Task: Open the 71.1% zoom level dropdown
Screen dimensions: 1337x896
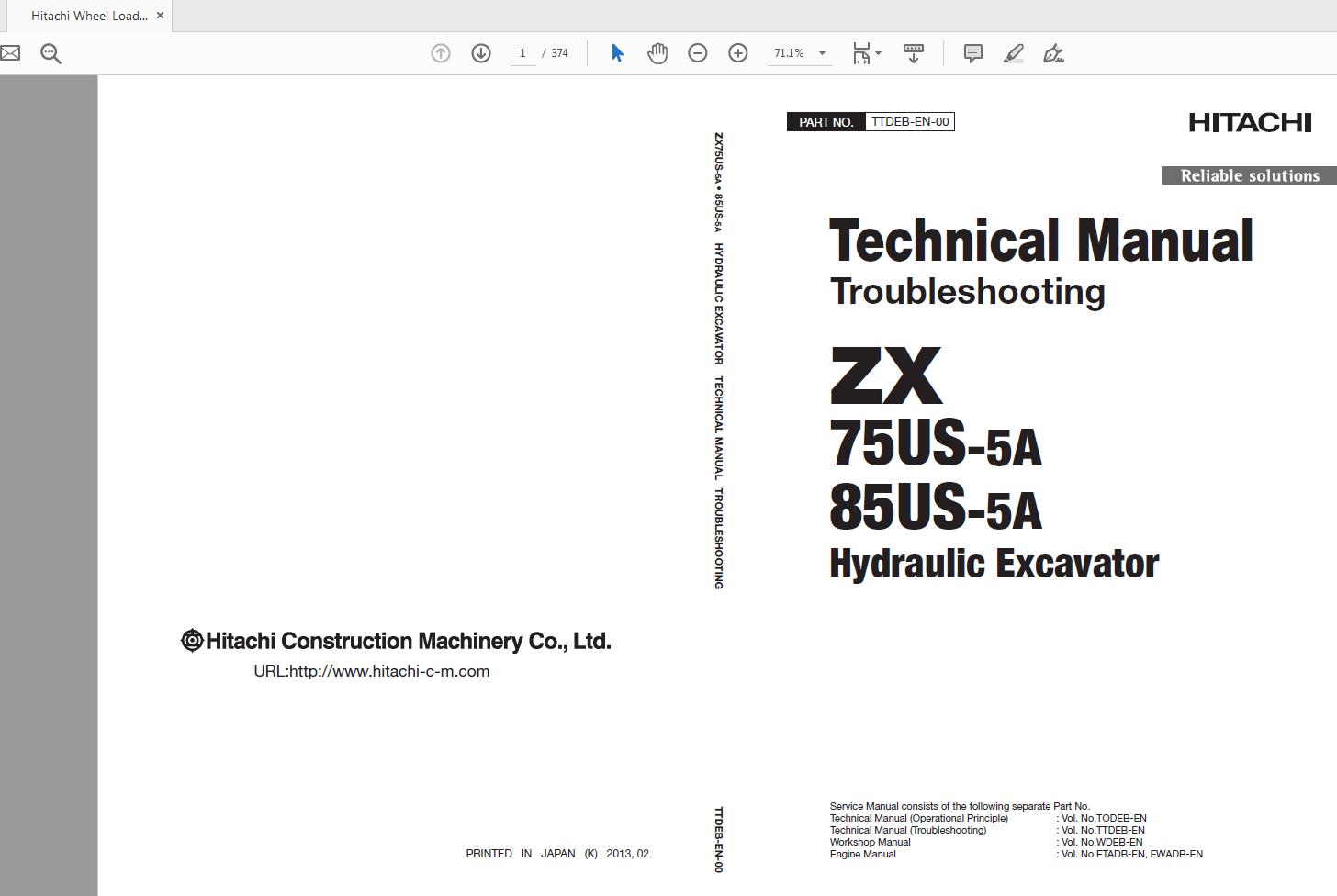Action: (822, 53)
